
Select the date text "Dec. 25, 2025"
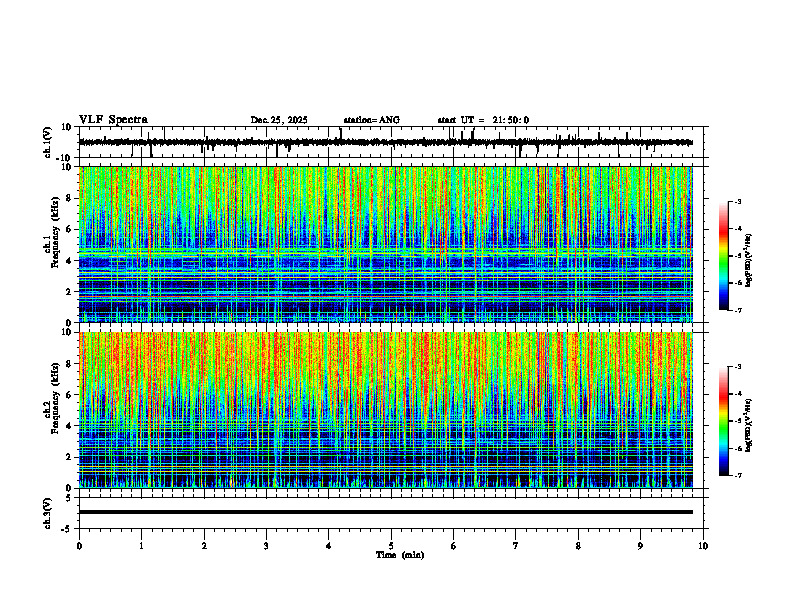point(279,120)
